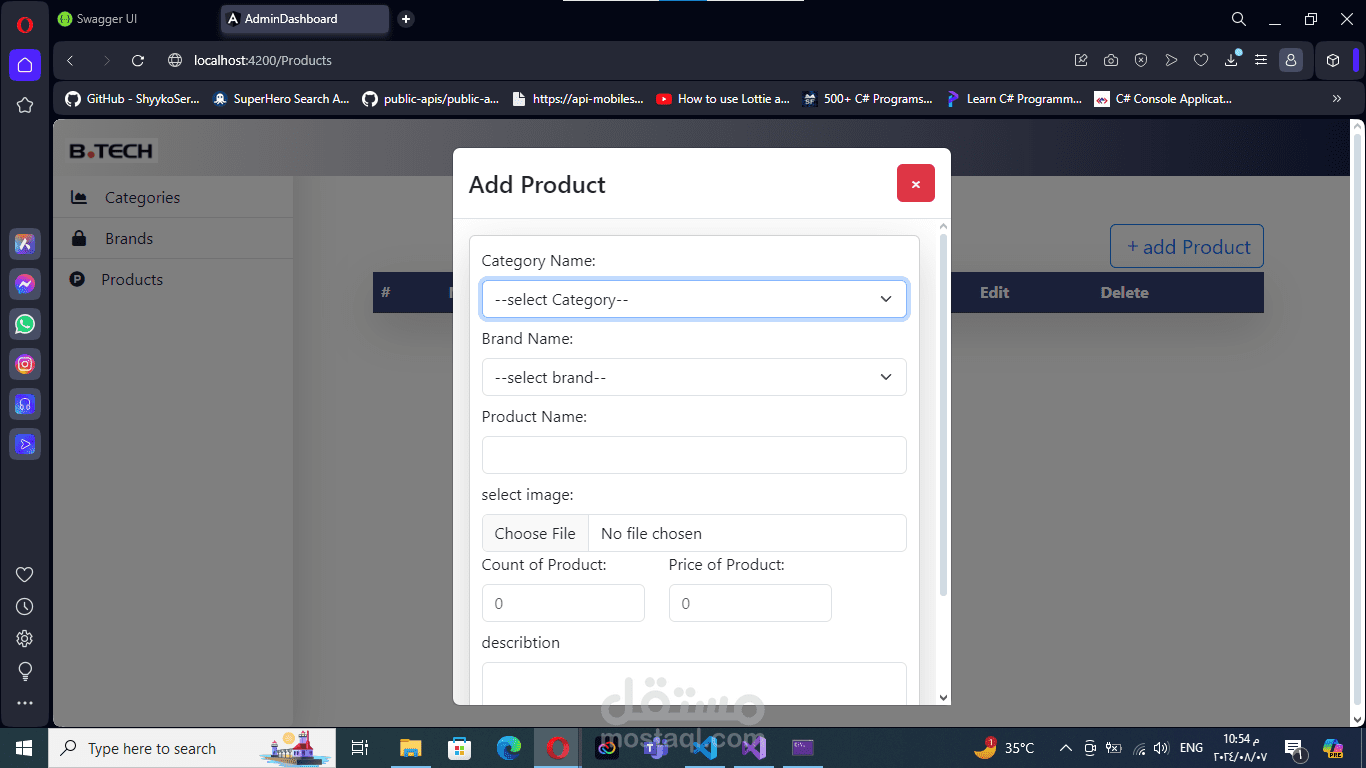This screenshot has width=1366, height=768.
Task: Click the Delete column header
Action: (x=1124, y=293)
